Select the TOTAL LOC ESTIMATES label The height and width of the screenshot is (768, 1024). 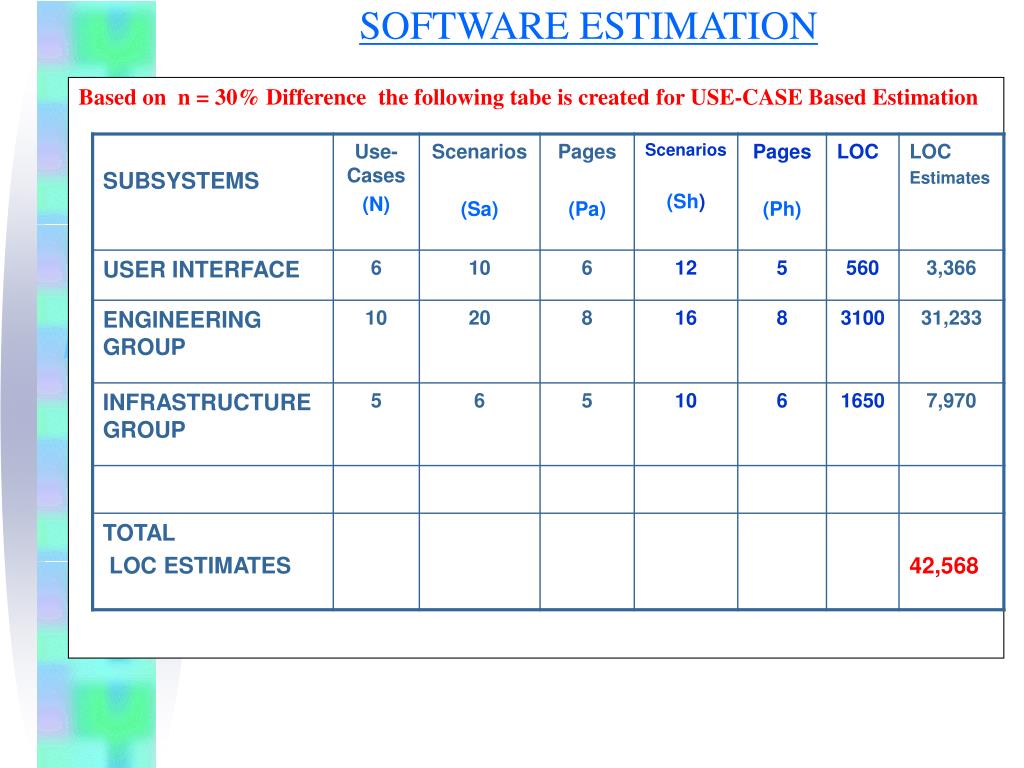[197, 549]
